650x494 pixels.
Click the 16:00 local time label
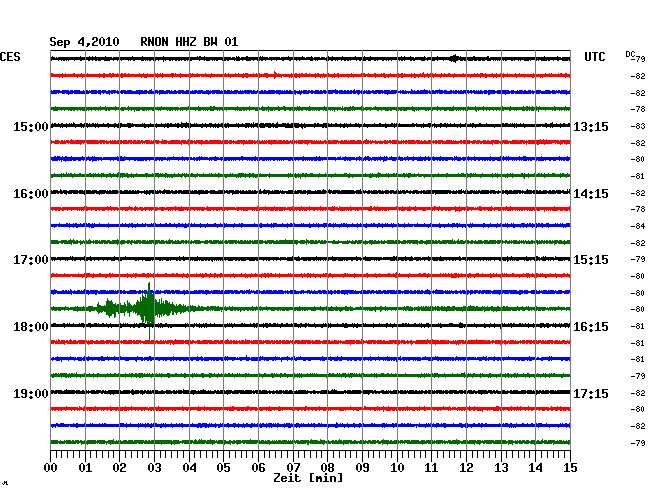pos(31,194)
